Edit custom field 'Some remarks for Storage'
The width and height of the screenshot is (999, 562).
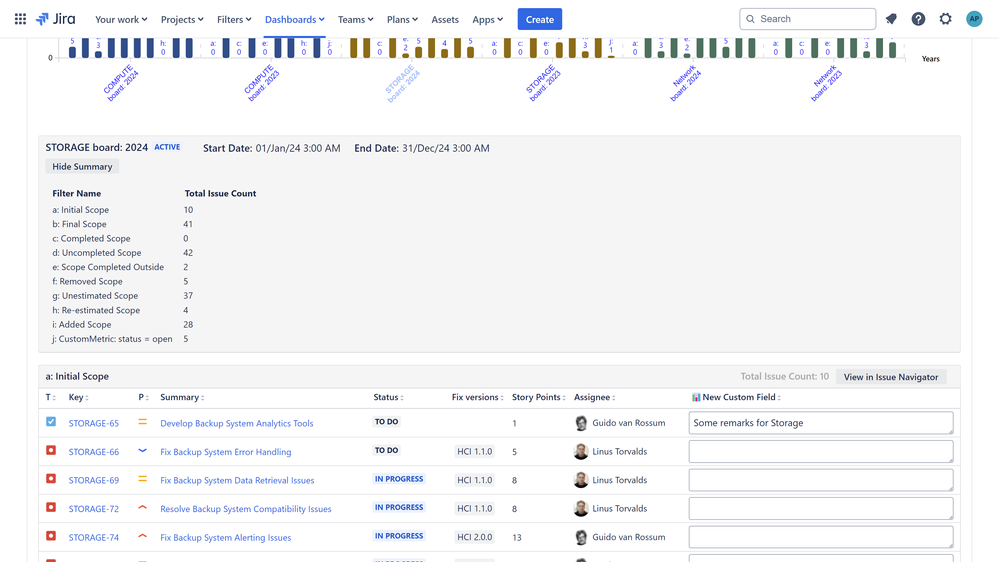[x=821, y=423]
